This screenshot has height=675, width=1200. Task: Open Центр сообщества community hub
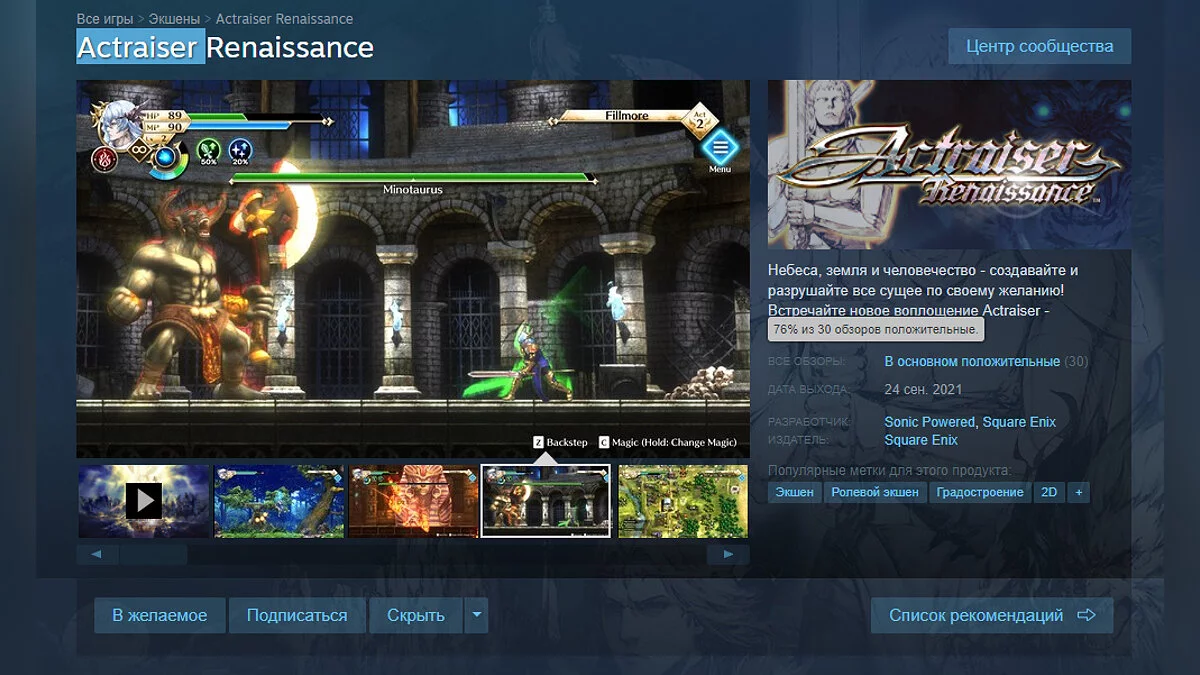pos(1040,46)
